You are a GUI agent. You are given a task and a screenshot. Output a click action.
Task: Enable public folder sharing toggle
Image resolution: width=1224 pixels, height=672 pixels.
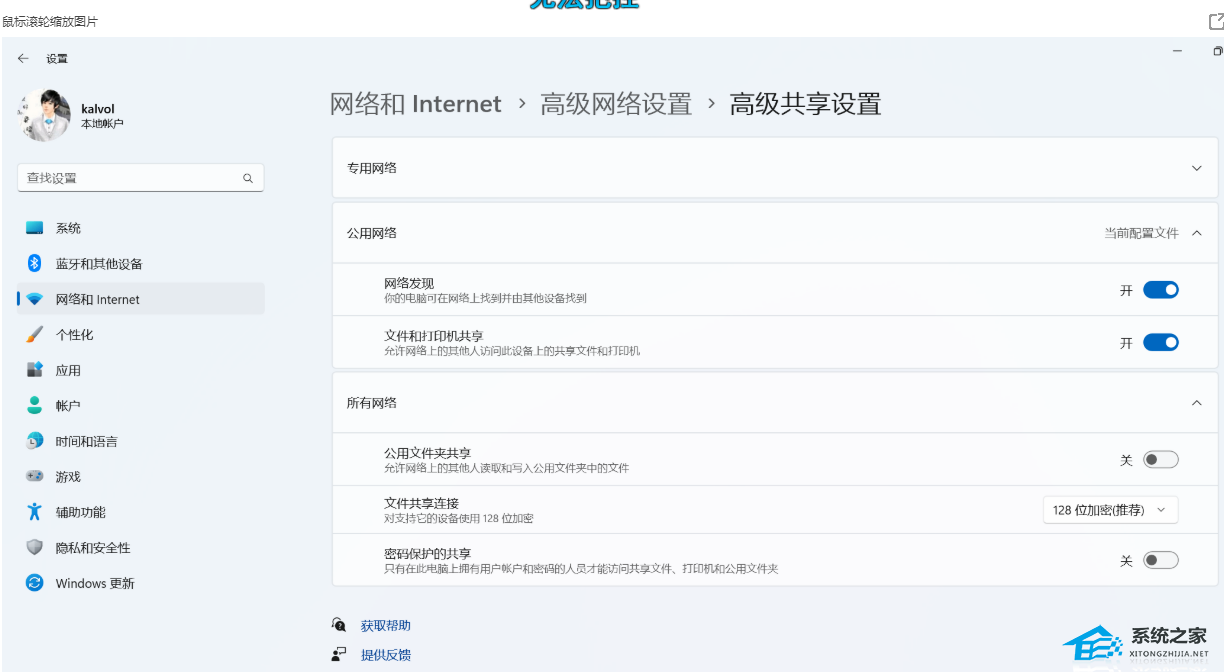[x=1160, y=460]
